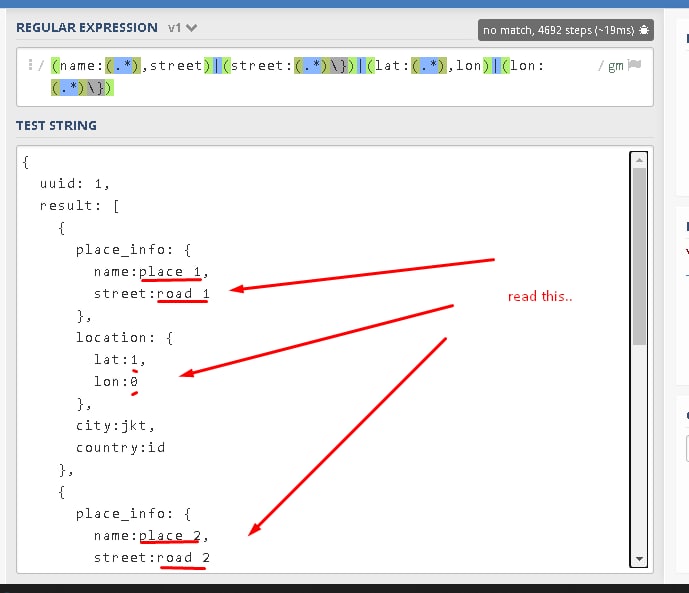Click the TEST STRING heading
This screenshot has width=689, height=593.
tap(56, 126)
